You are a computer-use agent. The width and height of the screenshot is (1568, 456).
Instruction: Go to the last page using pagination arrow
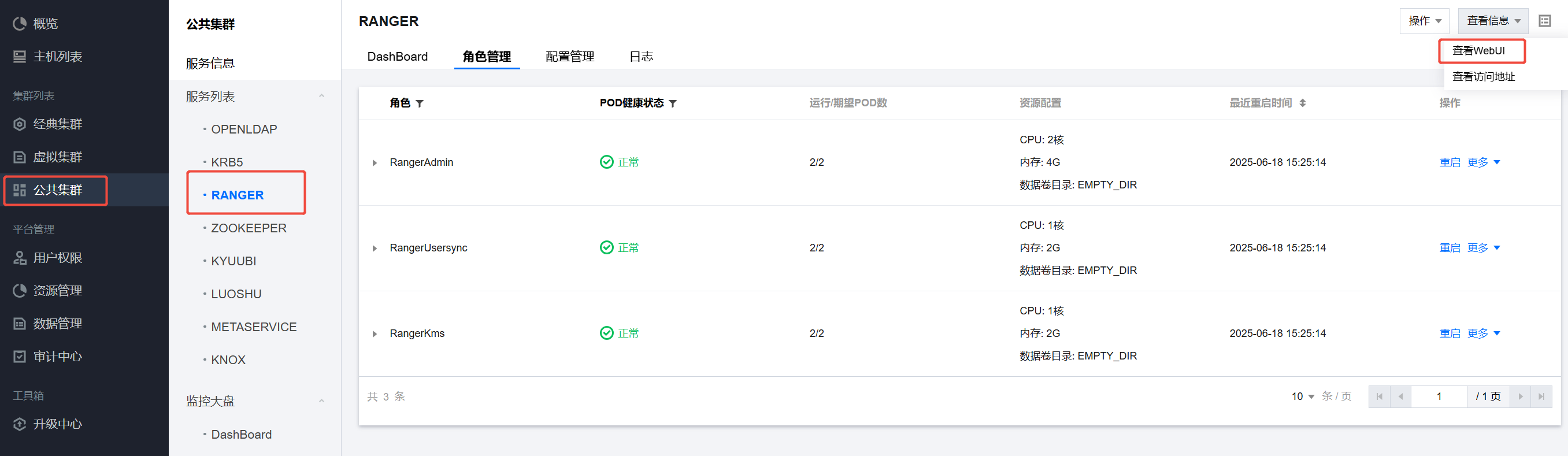[1541, 396]
